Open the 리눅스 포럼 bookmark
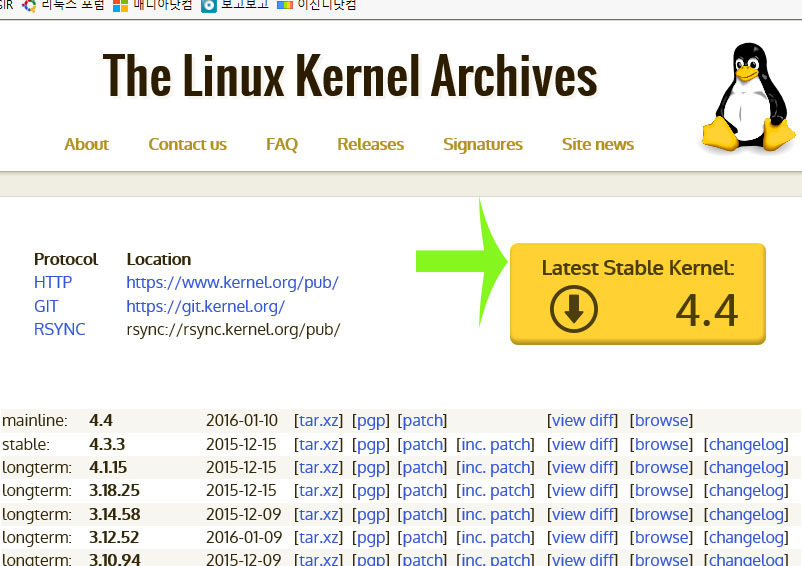Image resolution: width=802 pixels, height=566 pixels. [x=63, y=6]
